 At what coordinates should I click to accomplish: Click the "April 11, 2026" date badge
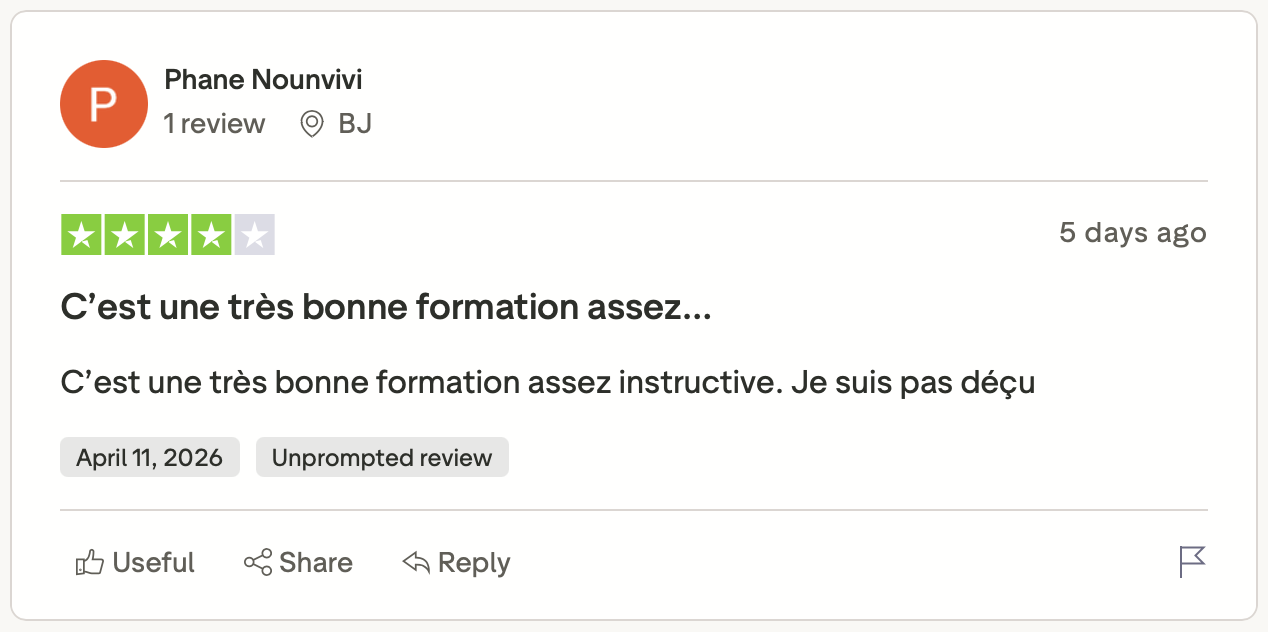150,458
